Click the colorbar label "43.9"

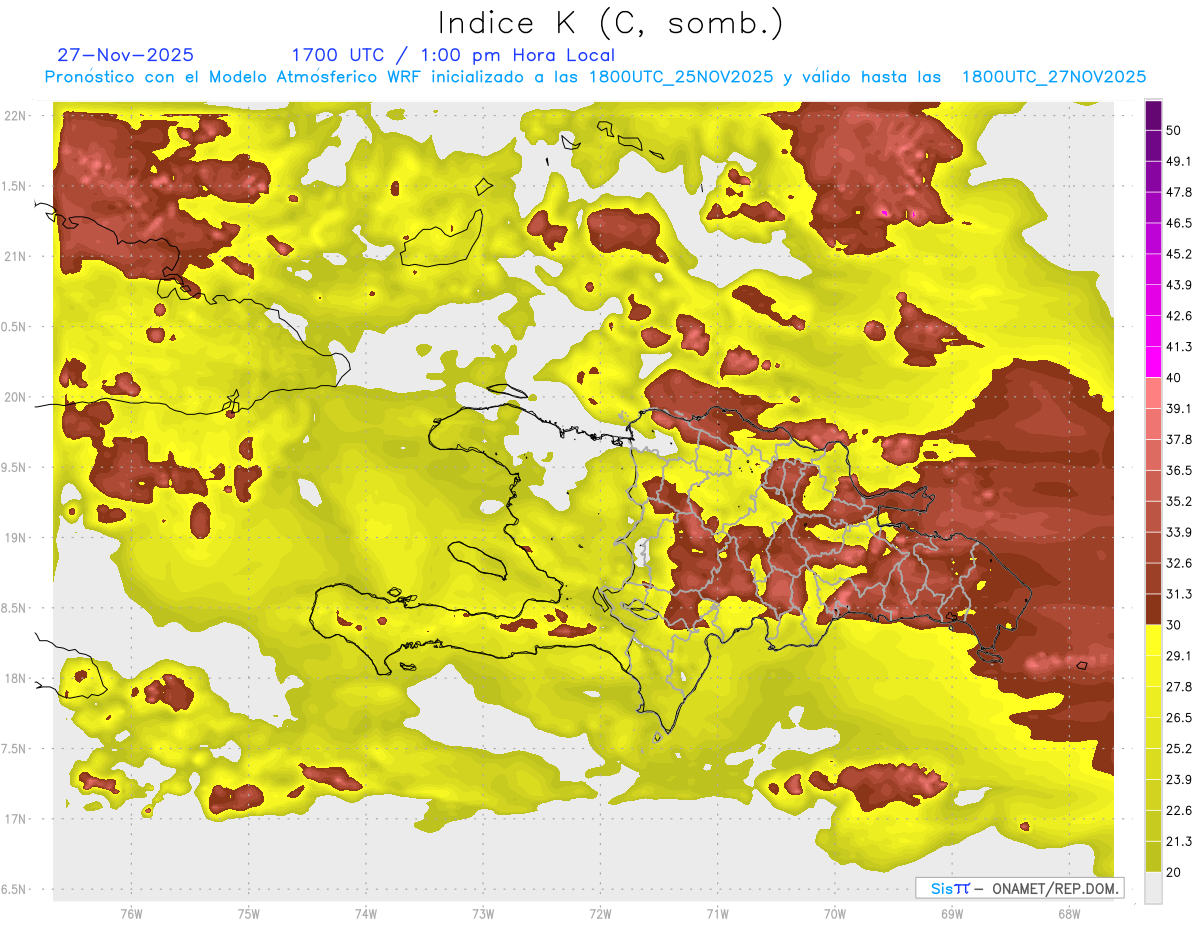(1179, 285)
